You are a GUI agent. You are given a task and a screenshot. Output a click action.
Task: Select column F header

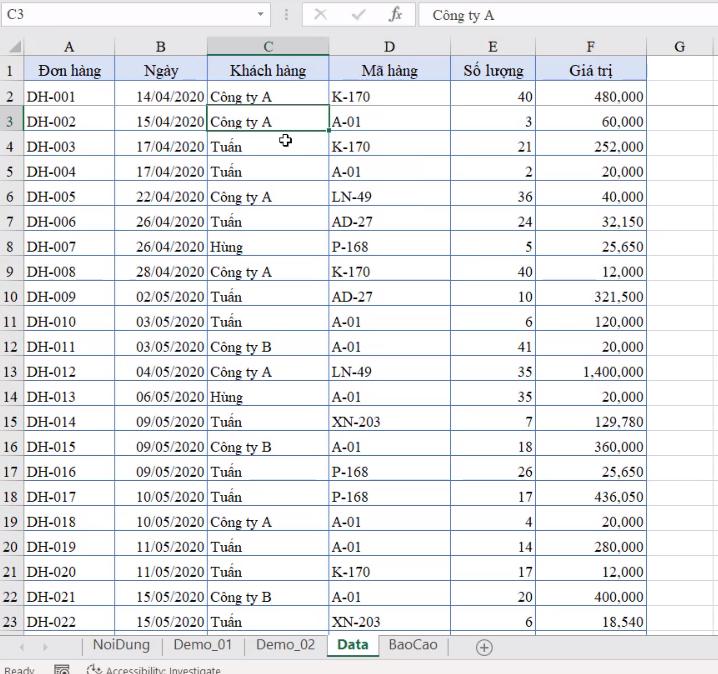click(x=591, y=47)
